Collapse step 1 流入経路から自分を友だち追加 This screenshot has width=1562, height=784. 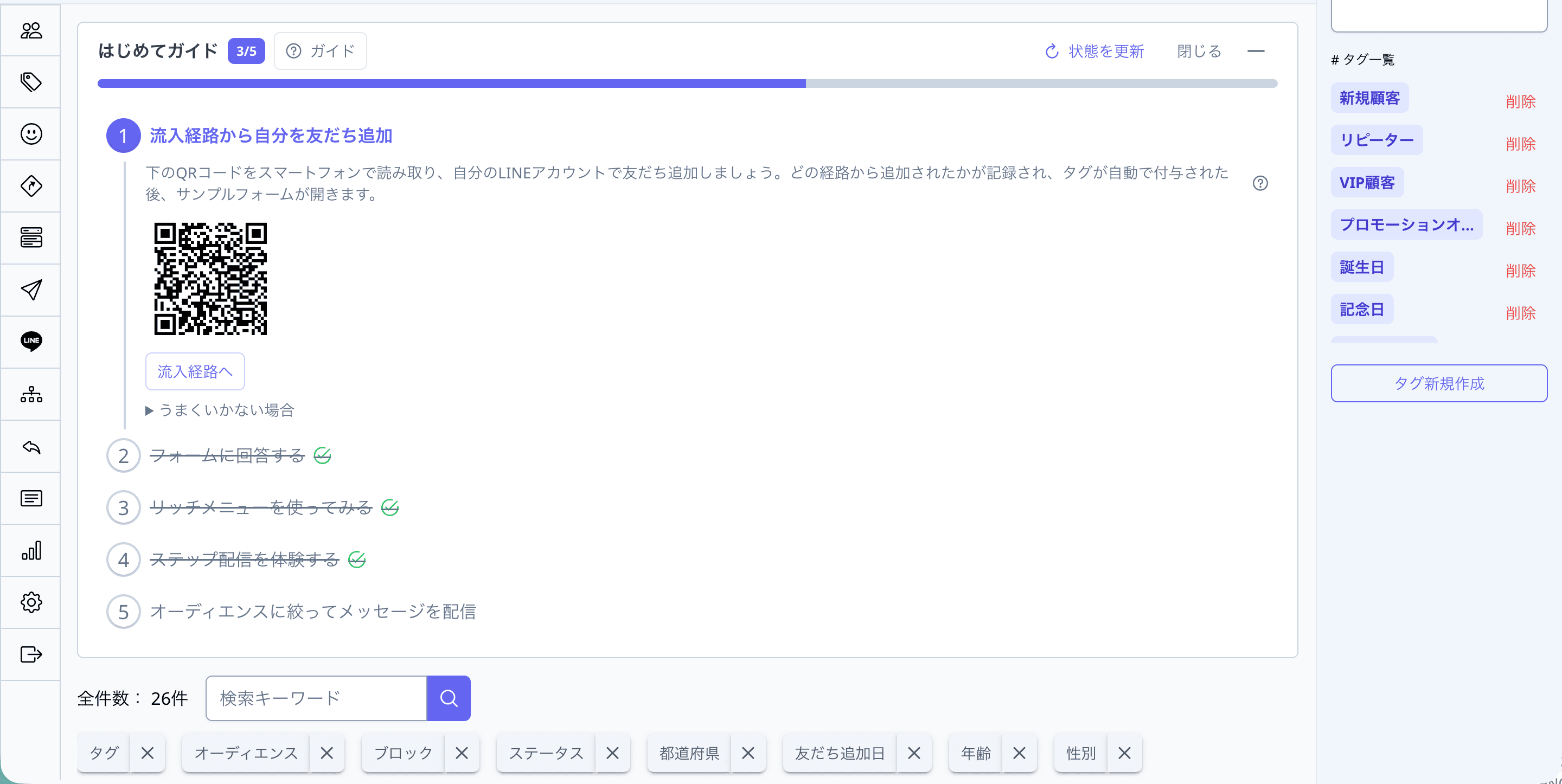271,135
